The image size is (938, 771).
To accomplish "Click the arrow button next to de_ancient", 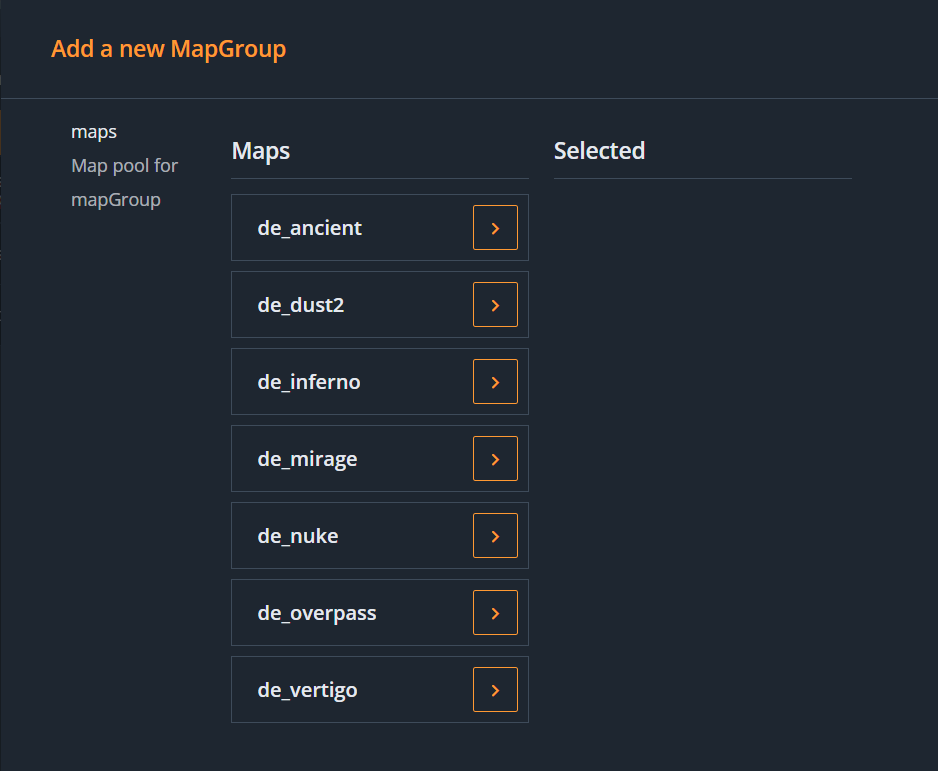I will pyautogui.click(x=495, y=228).
